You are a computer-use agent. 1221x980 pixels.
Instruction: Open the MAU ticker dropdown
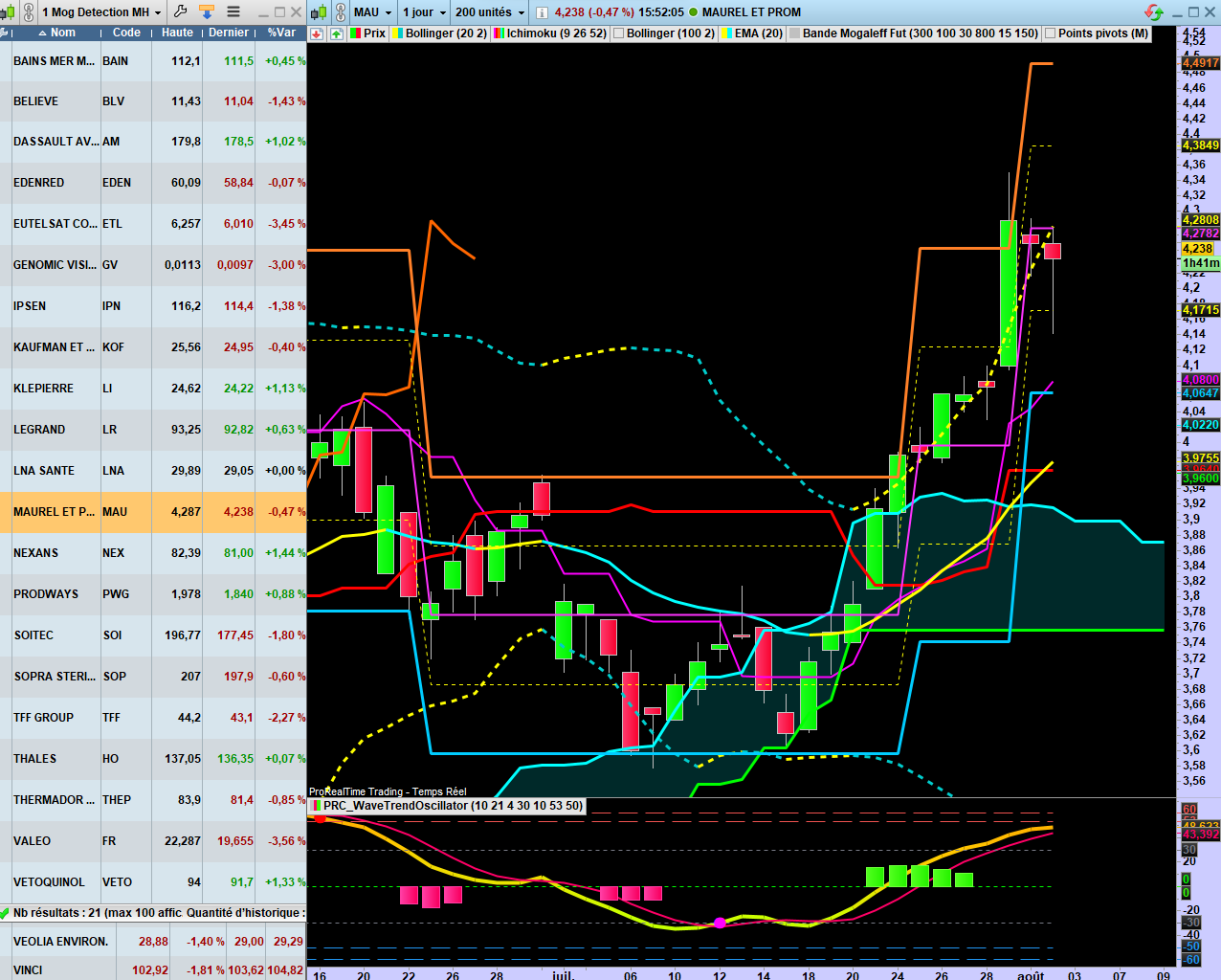(372, 12)
